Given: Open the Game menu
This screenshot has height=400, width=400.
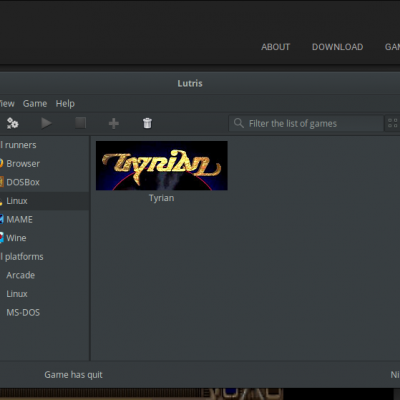Looking at the screenshot, I should click(x=35, y=104).
